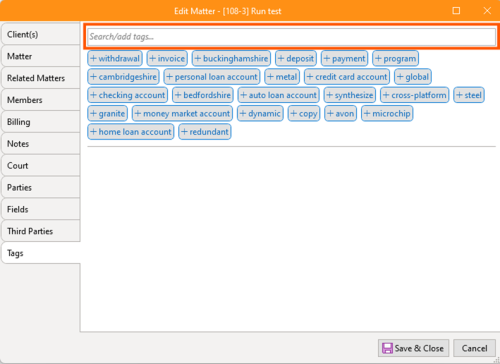The height and width of the screenshot is (364, 500).
Task: Add the credit card account tag
Action: click(x=347, y=77)
